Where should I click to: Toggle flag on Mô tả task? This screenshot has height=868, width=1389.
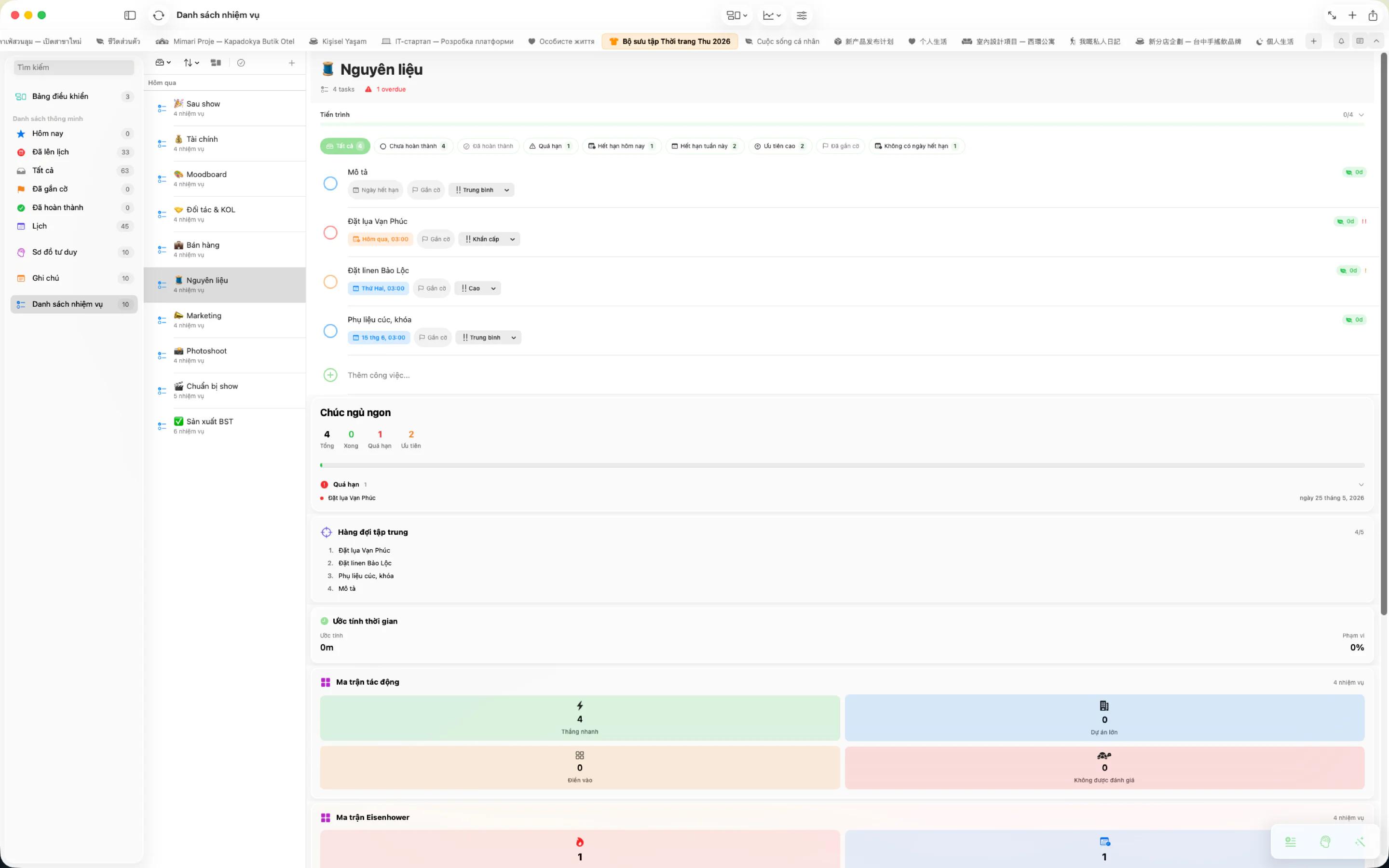tap(426, 190)
